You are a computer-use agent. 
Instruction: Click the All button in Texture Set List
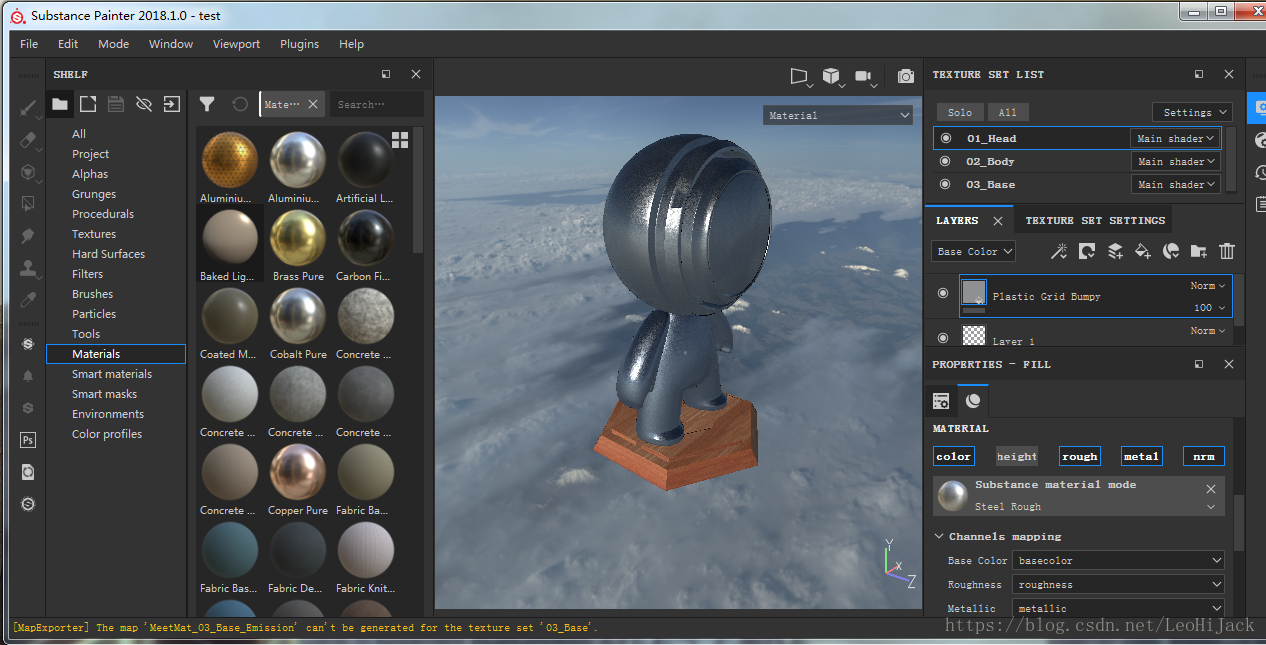[x=1008, y=112]
